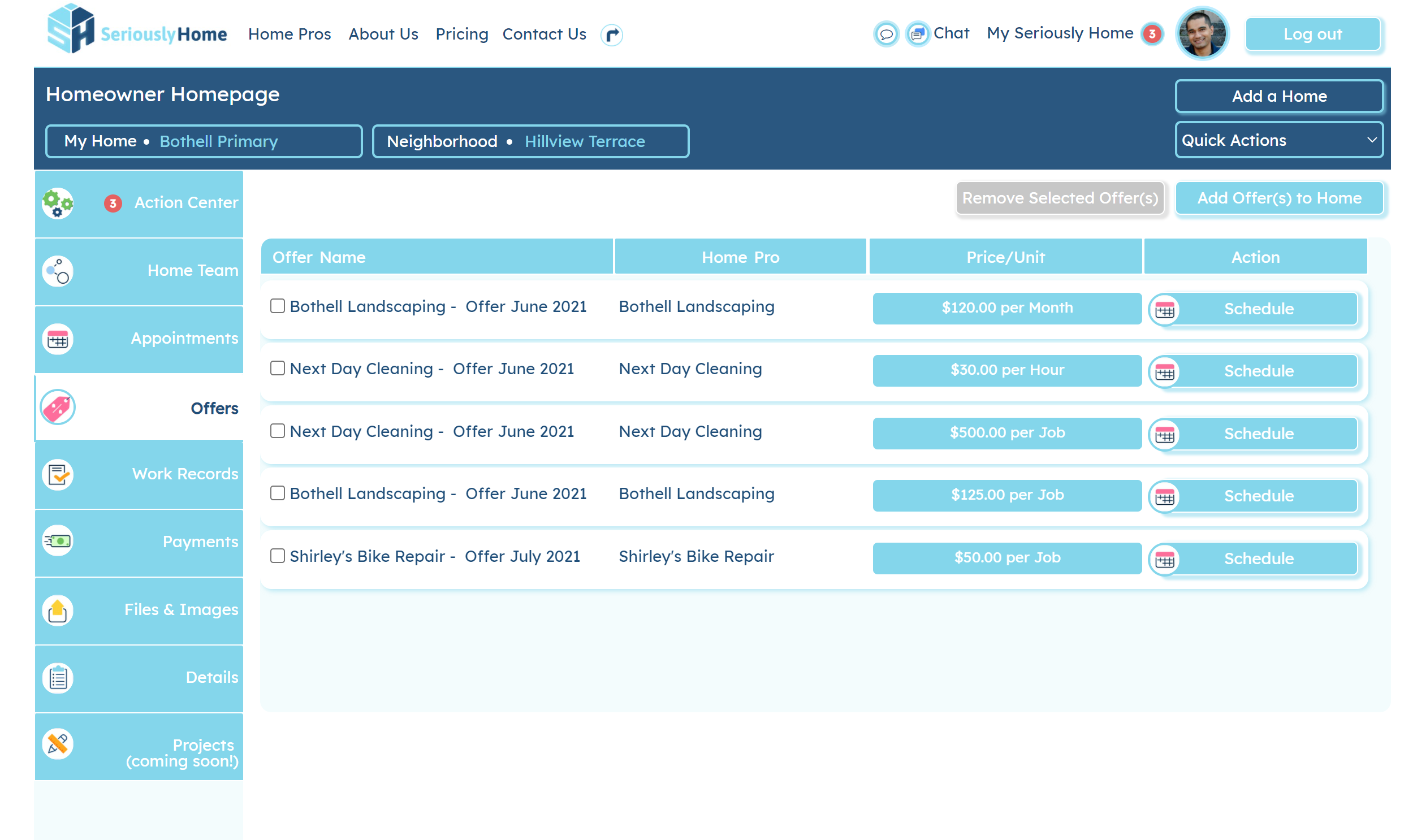Click the share arrow icon in header
This screenshot has width=1417, height=840.
pyautogui.click(x=611, y=35)
